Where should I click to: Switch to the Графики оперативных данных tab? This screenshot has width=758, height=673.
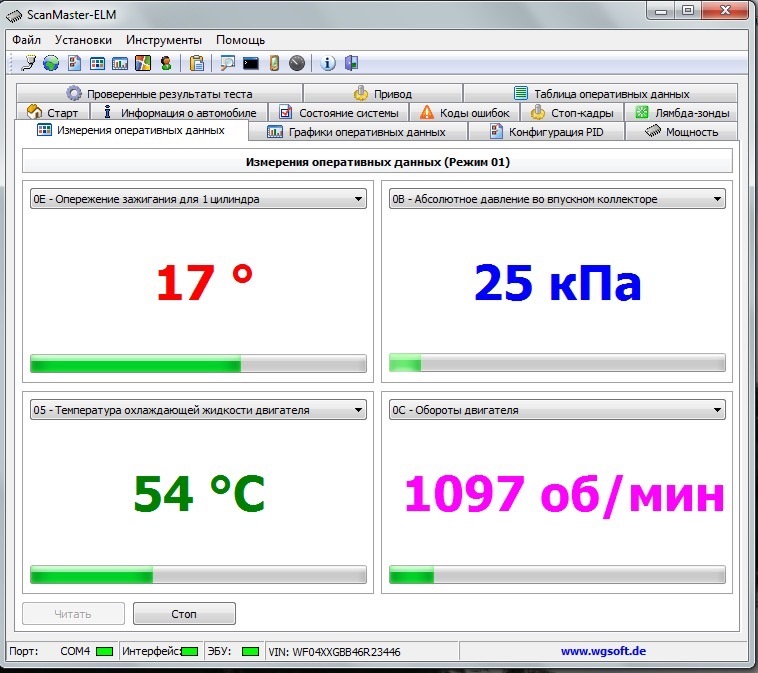pyautogui.click(x=366, y=132)
